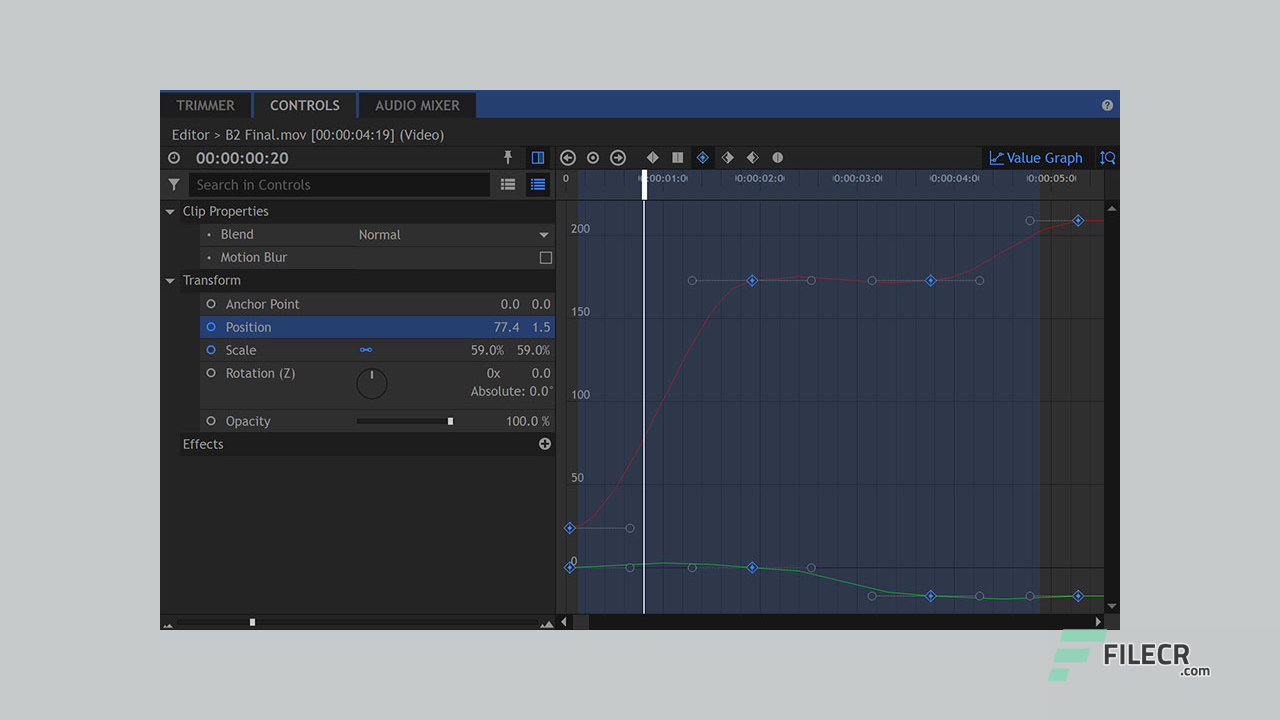Collapse the Clip Properties section
Viewport: 1280px width, 720px height.
pos(170,212)
